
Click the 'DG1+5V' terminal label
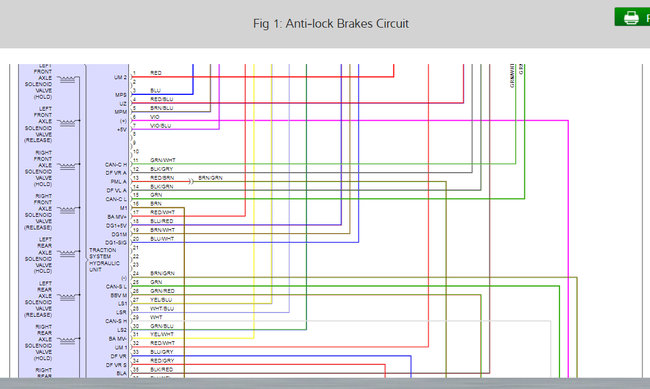point(116,226)
